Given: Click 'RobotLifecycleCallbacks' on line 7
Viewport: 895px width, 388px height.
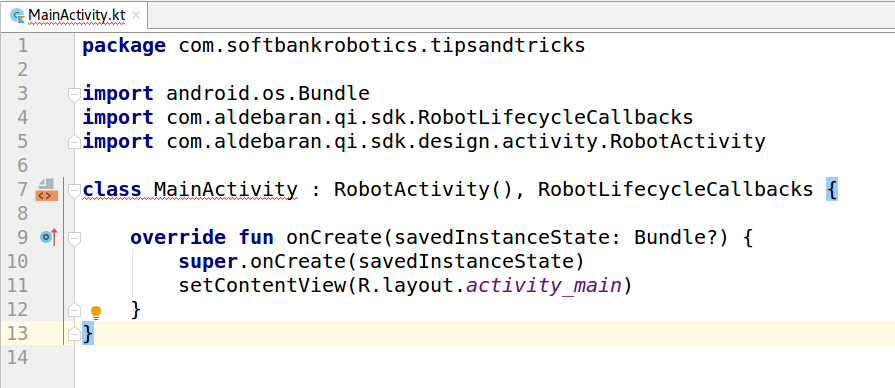Looking at the screenshot, I should click(675, 189).
